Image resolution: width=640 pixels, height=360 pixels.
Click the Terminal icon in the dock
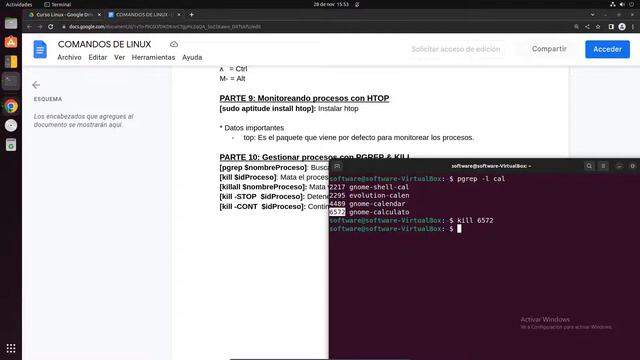[11, 82]
